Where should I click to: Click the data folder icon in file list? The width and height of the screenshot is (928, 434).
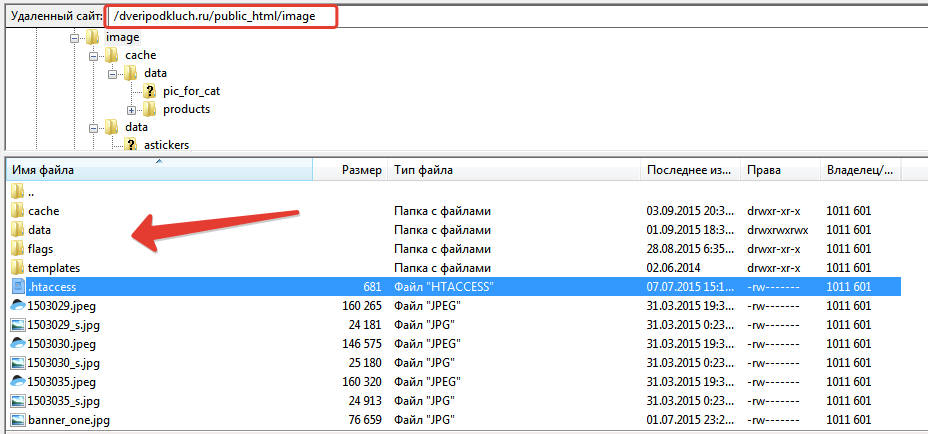coord(18,230)
